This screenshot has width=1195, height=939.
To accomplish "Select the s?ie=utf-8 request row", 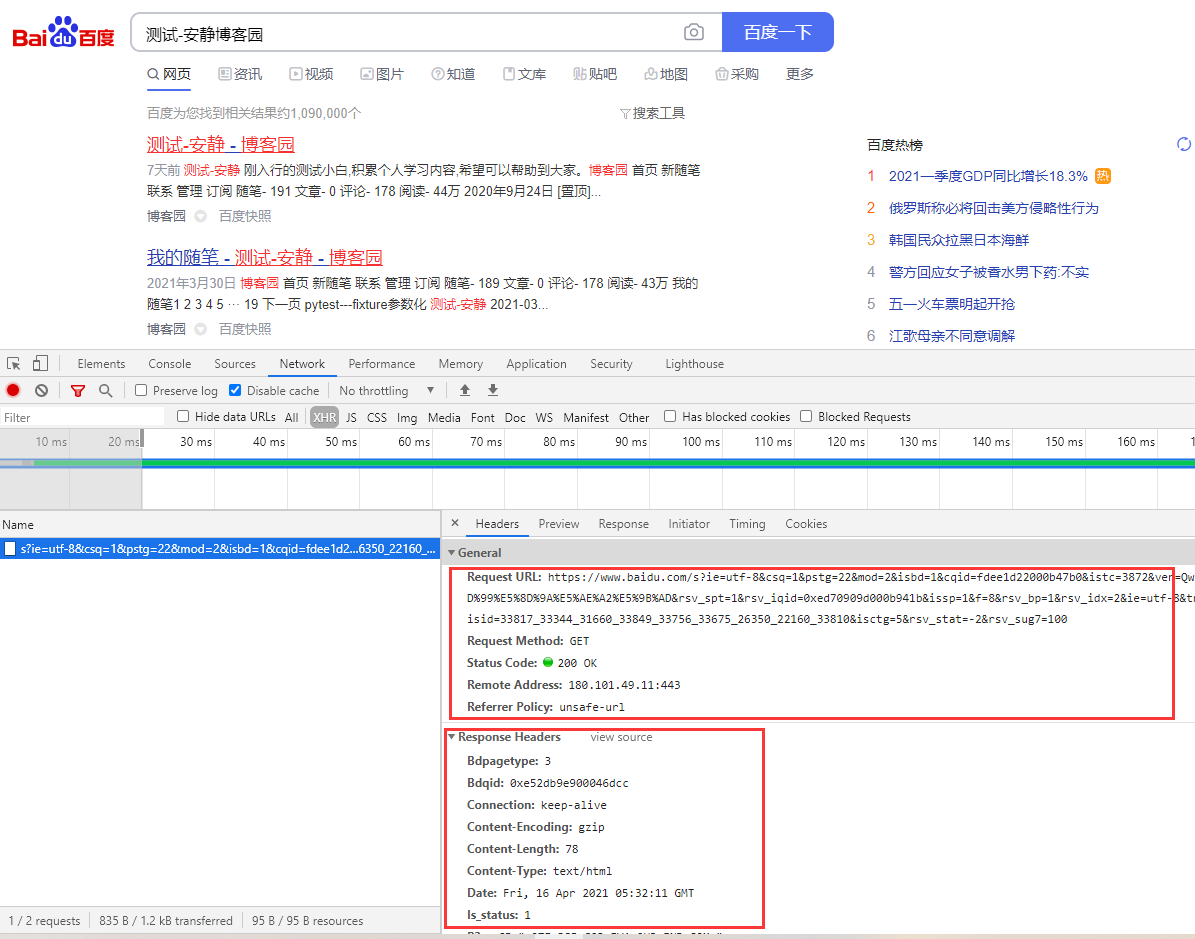I will 219,548.
